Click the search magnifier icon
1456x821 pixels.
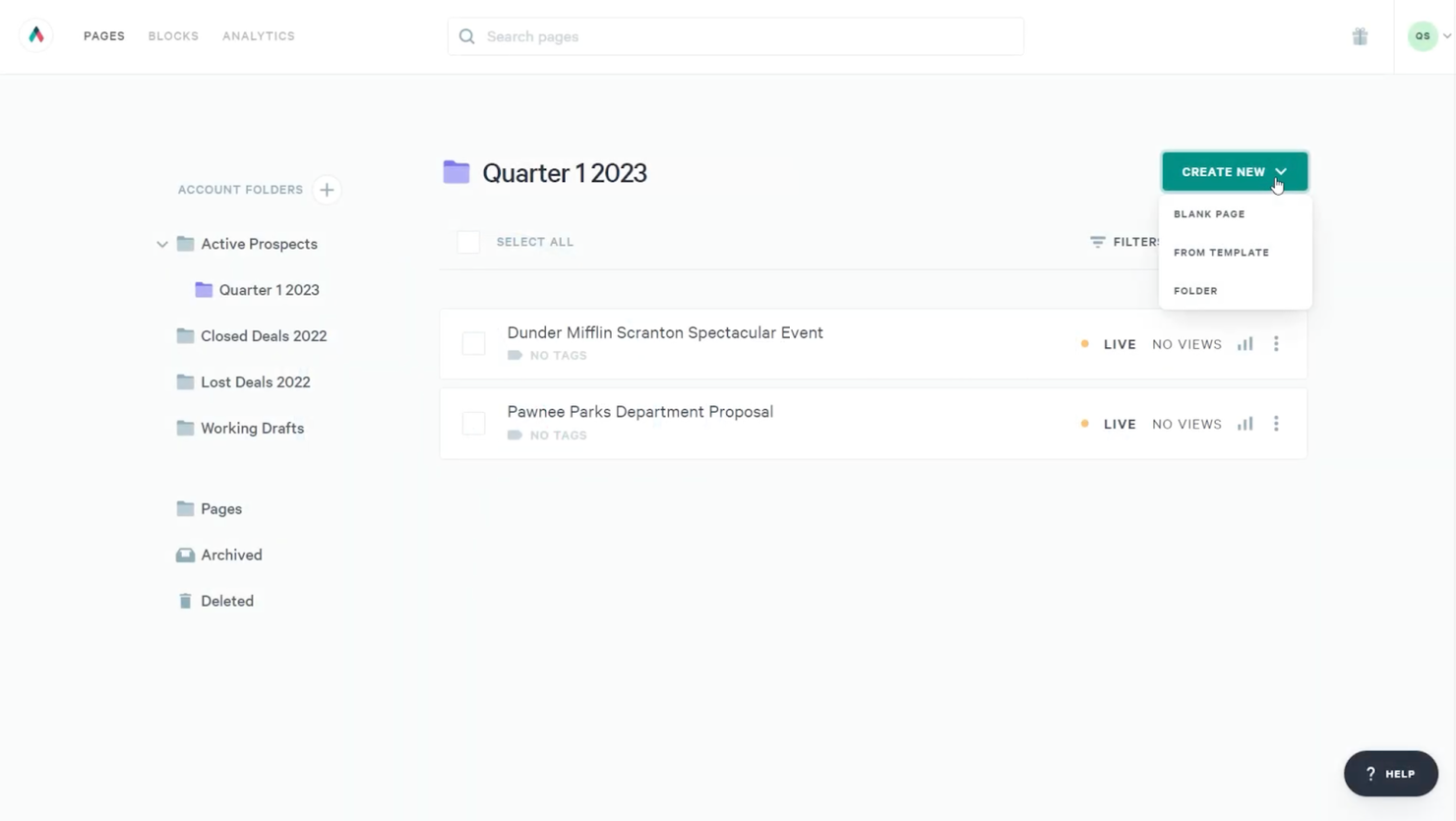coord(466,35)
